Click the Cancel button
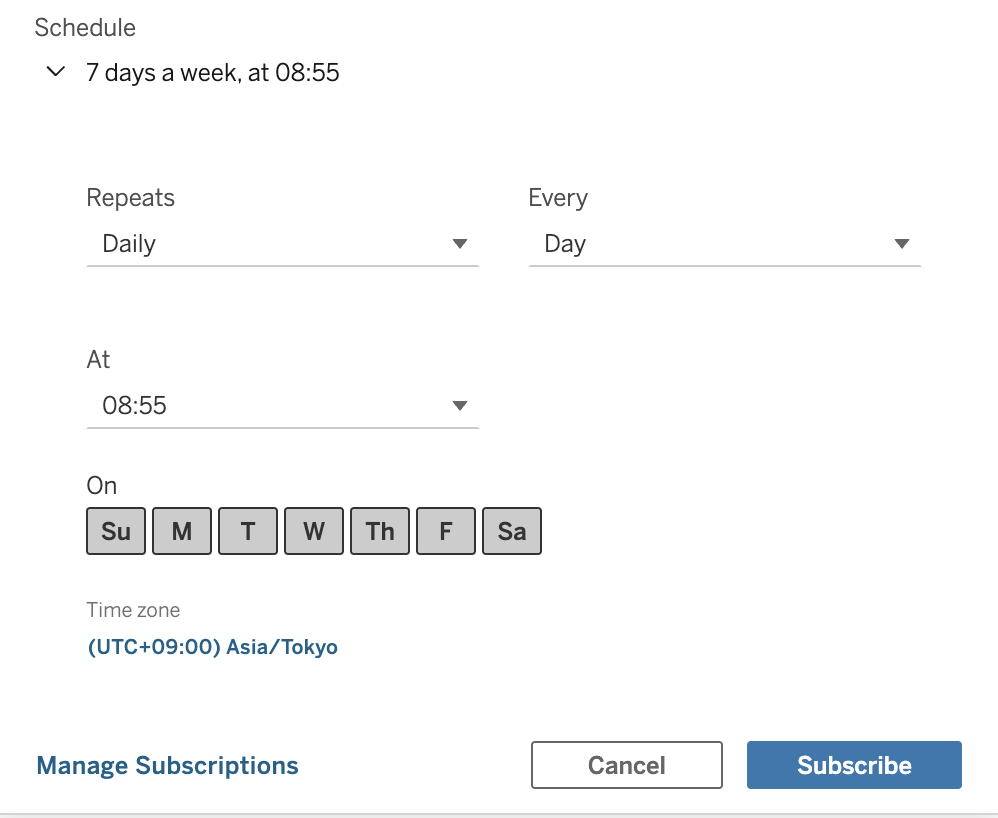This screenshot has height=818, width=998. pos(627,765)
